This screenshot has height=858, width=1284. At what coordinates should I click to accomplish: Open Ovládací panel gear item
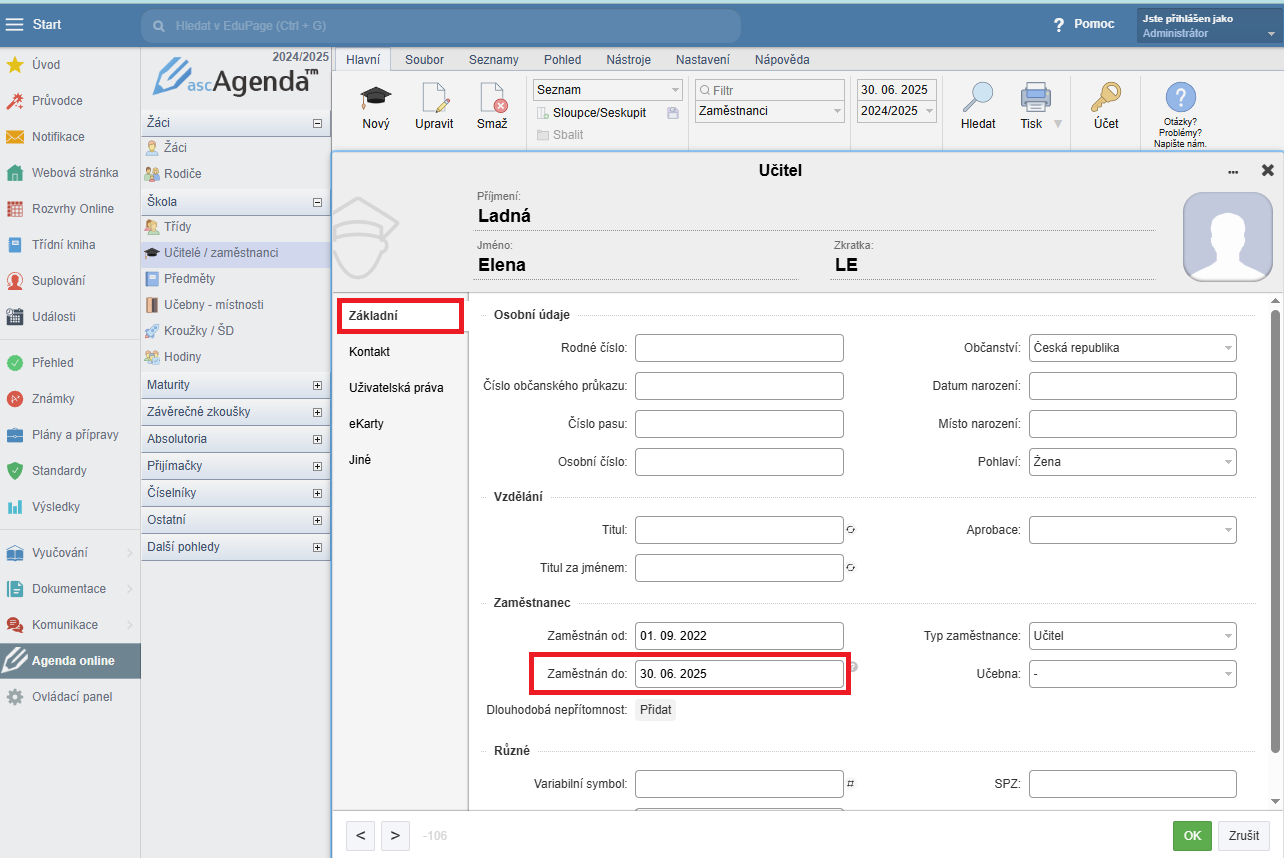coord(70,697)
